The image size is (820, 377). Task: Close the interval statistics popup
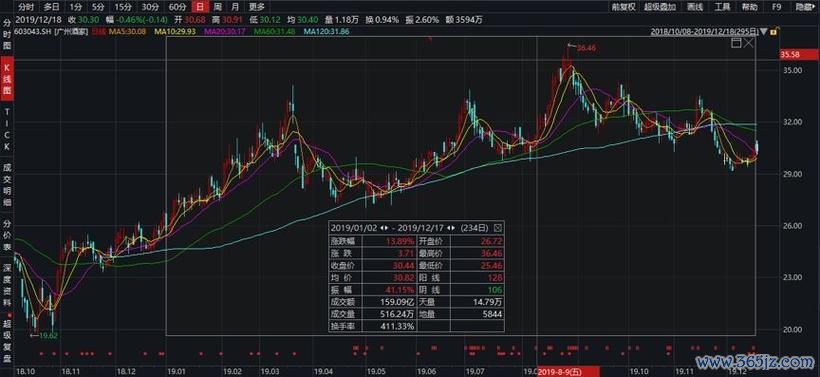pos(498,227)
